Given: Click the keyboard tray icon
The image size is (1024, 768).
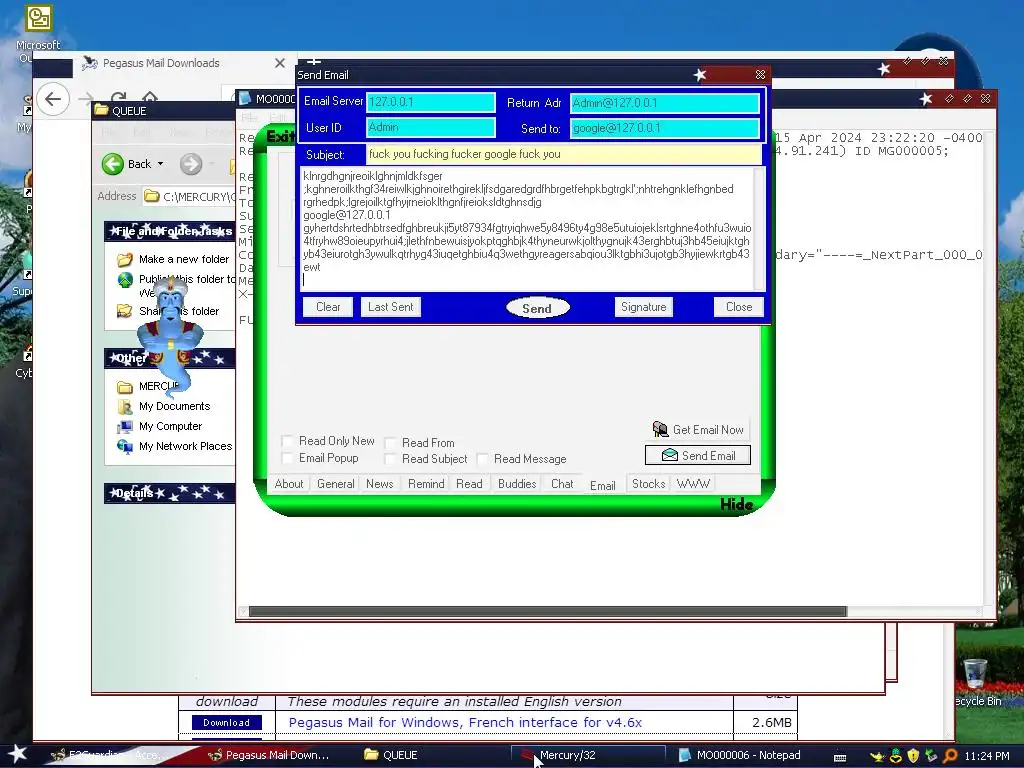Looking at the screenshot, I should click(x=840, y=757).
